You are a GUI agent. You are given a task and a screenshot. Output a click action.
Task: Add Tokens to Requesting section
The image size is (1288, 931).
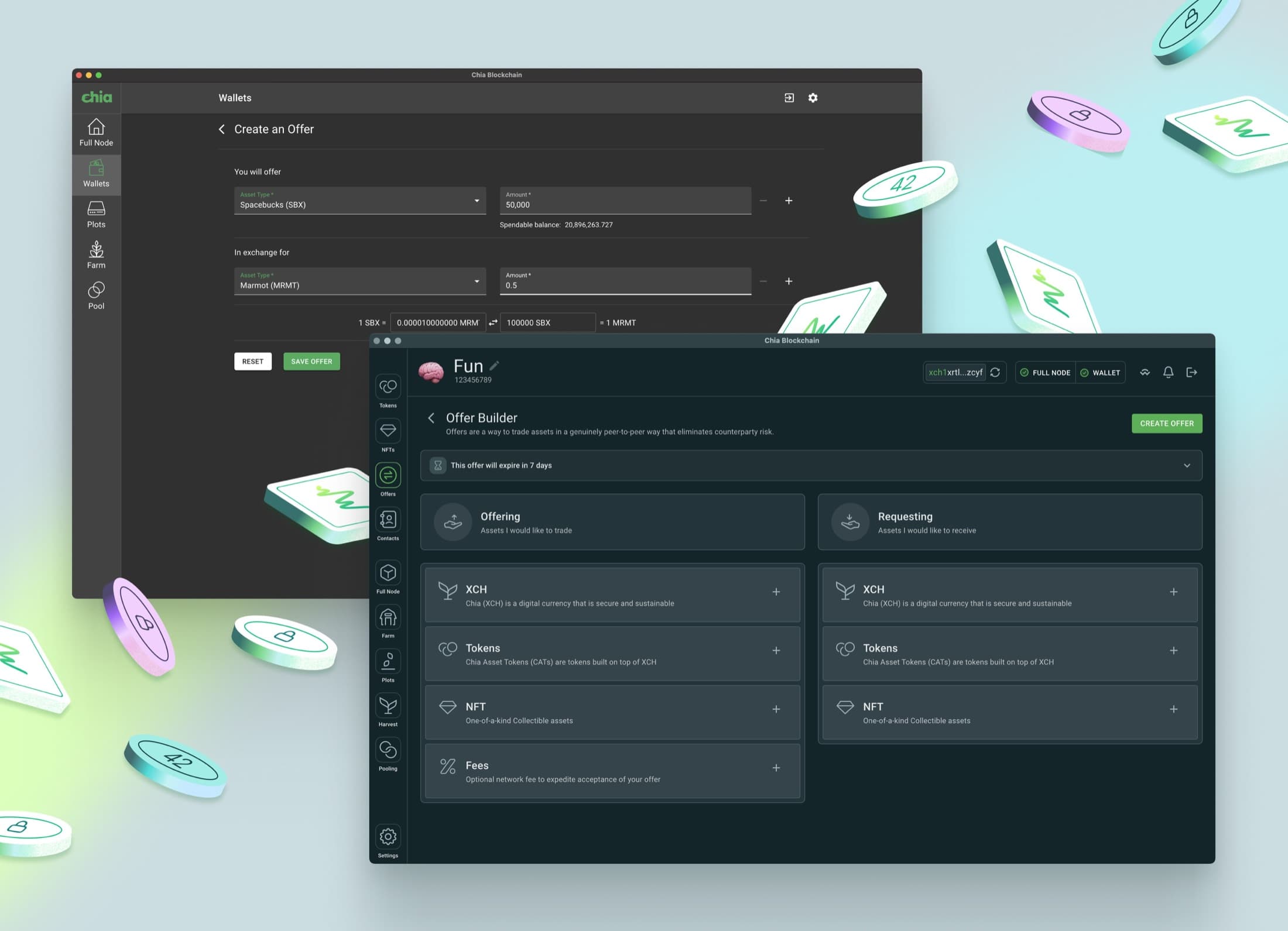tap(1173, 650)
